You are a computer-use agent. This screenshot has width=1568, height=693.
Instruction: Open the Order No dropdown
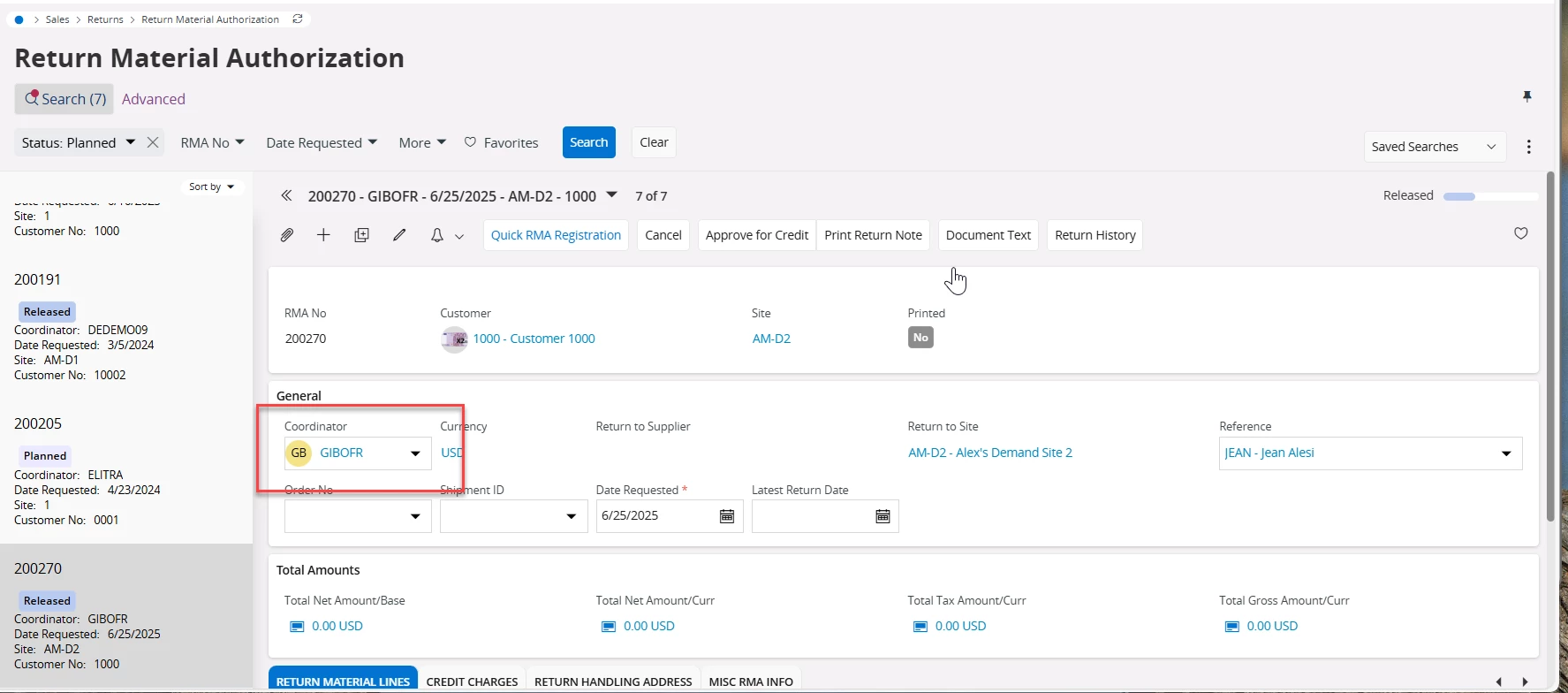pyautogui.click(x=415, y=516)
